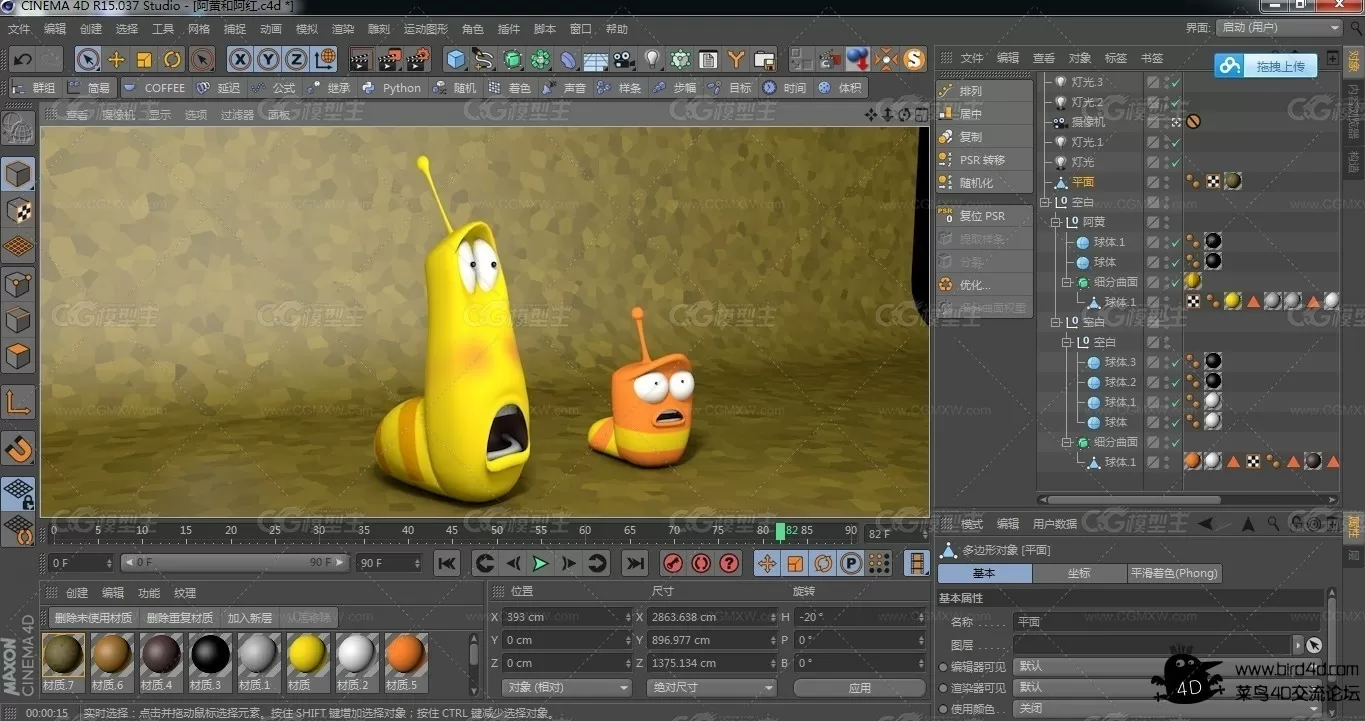This screenshot has height=721, width=1365.
Task: Click the Python effector button
Action: [x=392, y=88]
